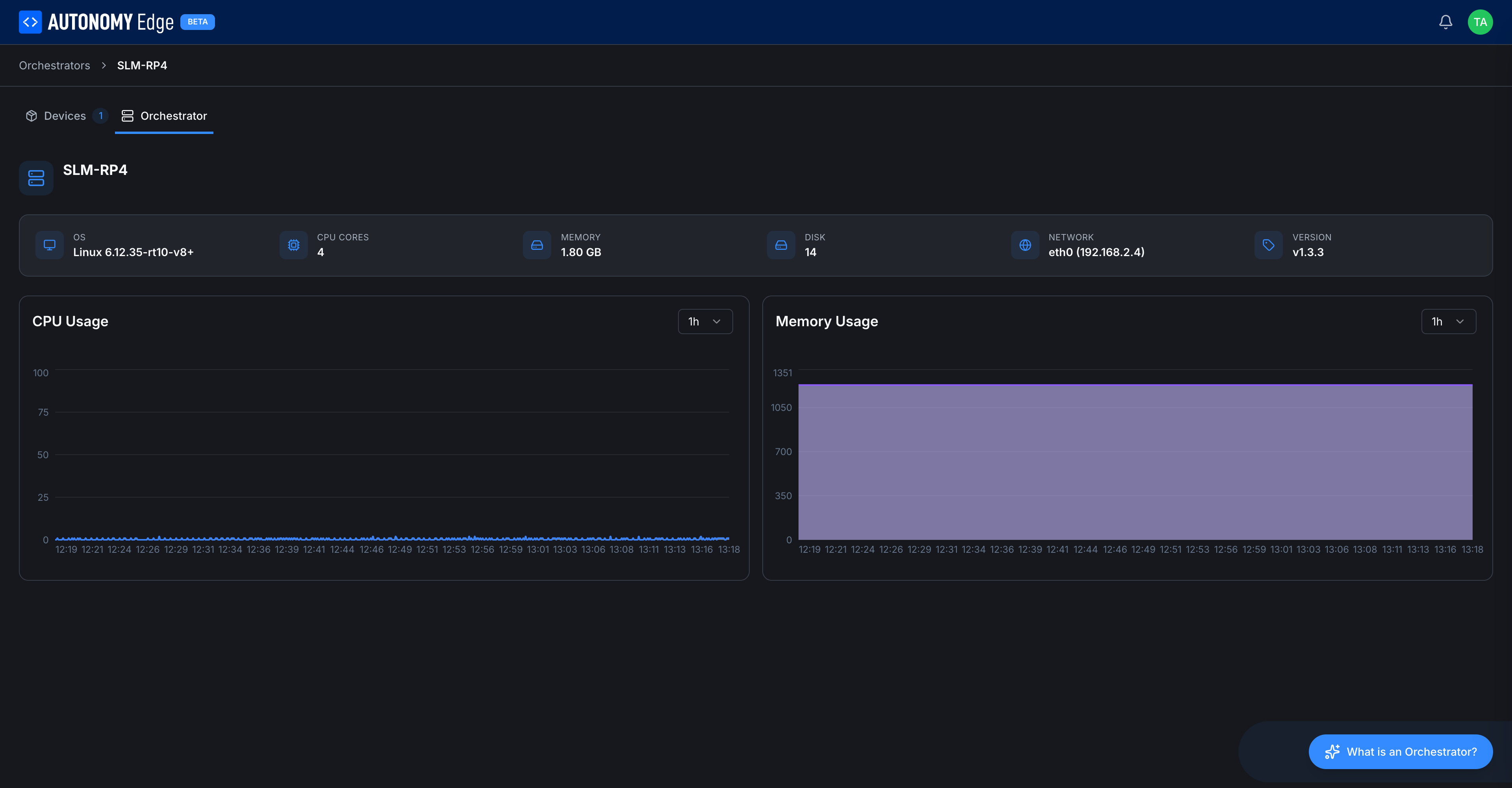The image size is (1512, 788).
Task: Click the AUTONOMY Edge title text
Action: pyautogui.click(x=110, y=22)
